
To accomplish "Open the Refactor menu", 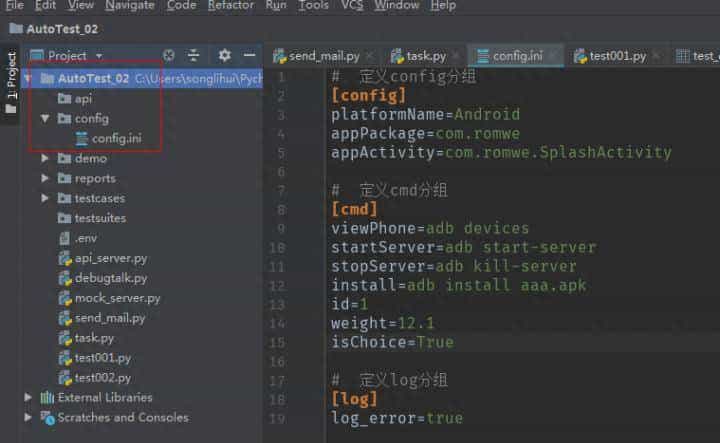I will 230,6.
